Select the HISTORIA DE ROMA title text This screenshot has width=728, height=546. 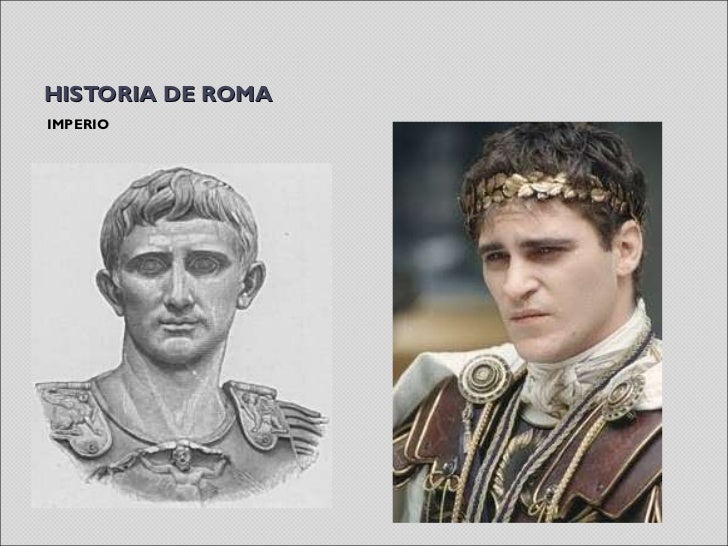pyautogui.click(x=158, y=94)
